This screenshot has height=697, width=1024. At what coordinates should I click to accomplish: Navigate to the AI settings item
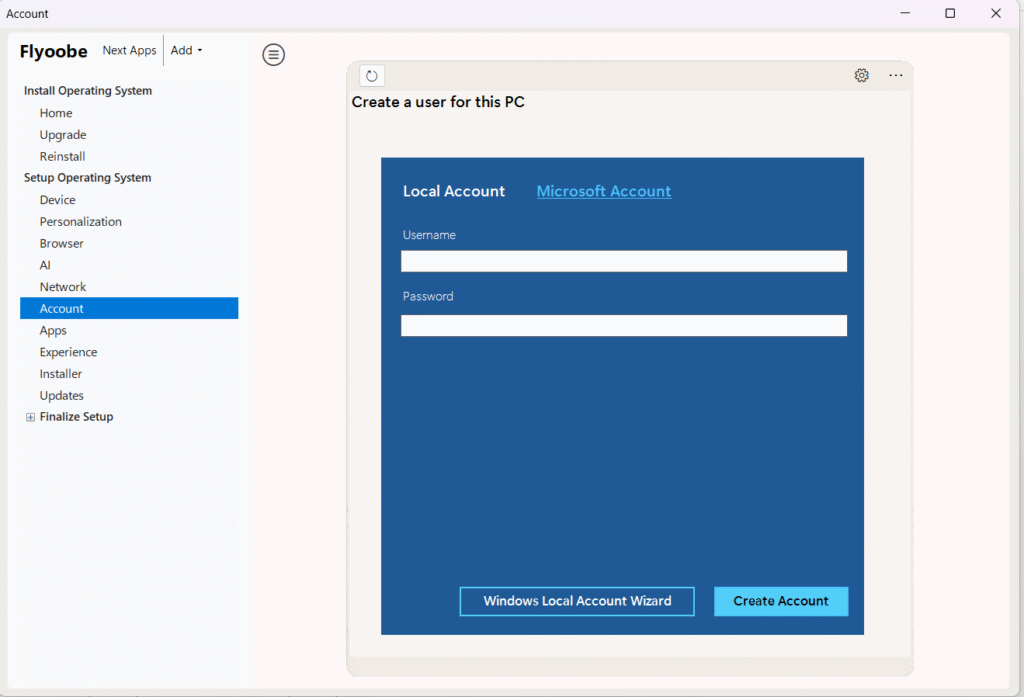(45, 266)
